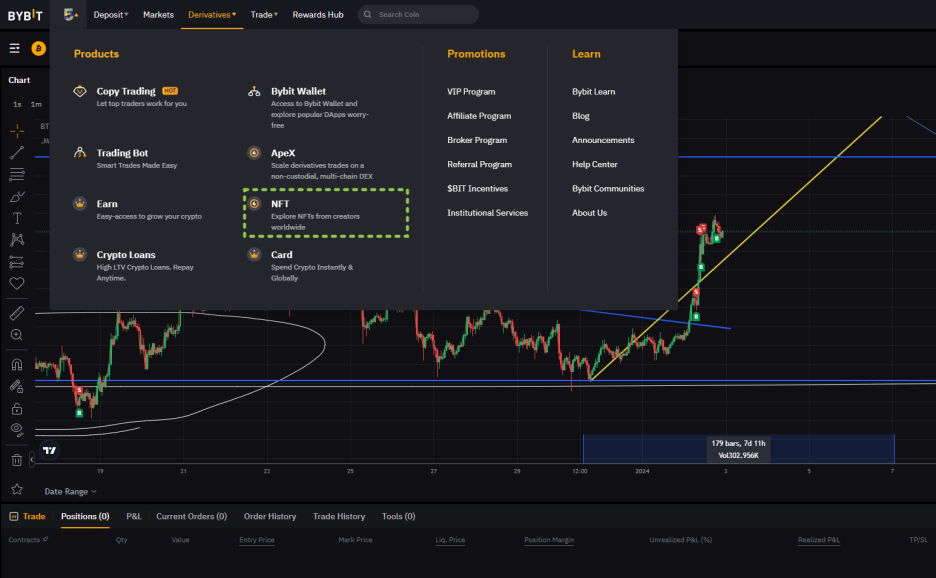Select the 1m timeframe

click(x=36, y=104)
